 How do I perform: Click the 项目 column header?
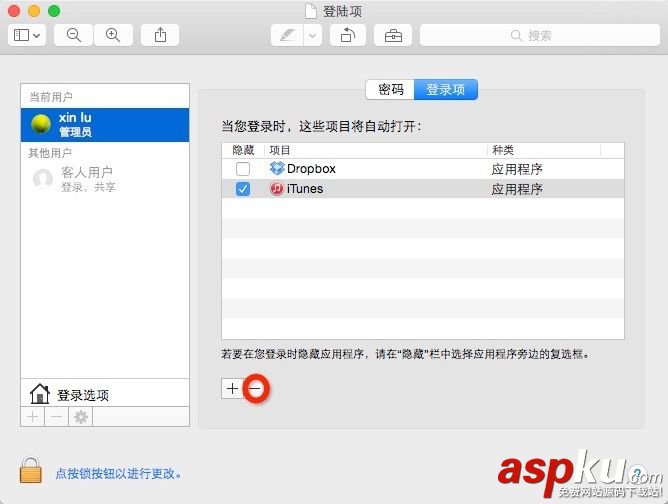(x=375, y=150)
